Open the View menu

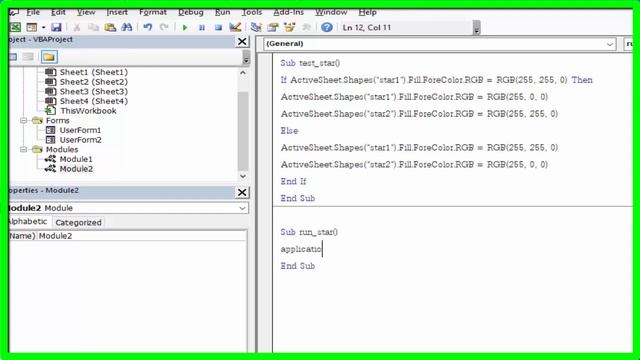tap(86, 12)
